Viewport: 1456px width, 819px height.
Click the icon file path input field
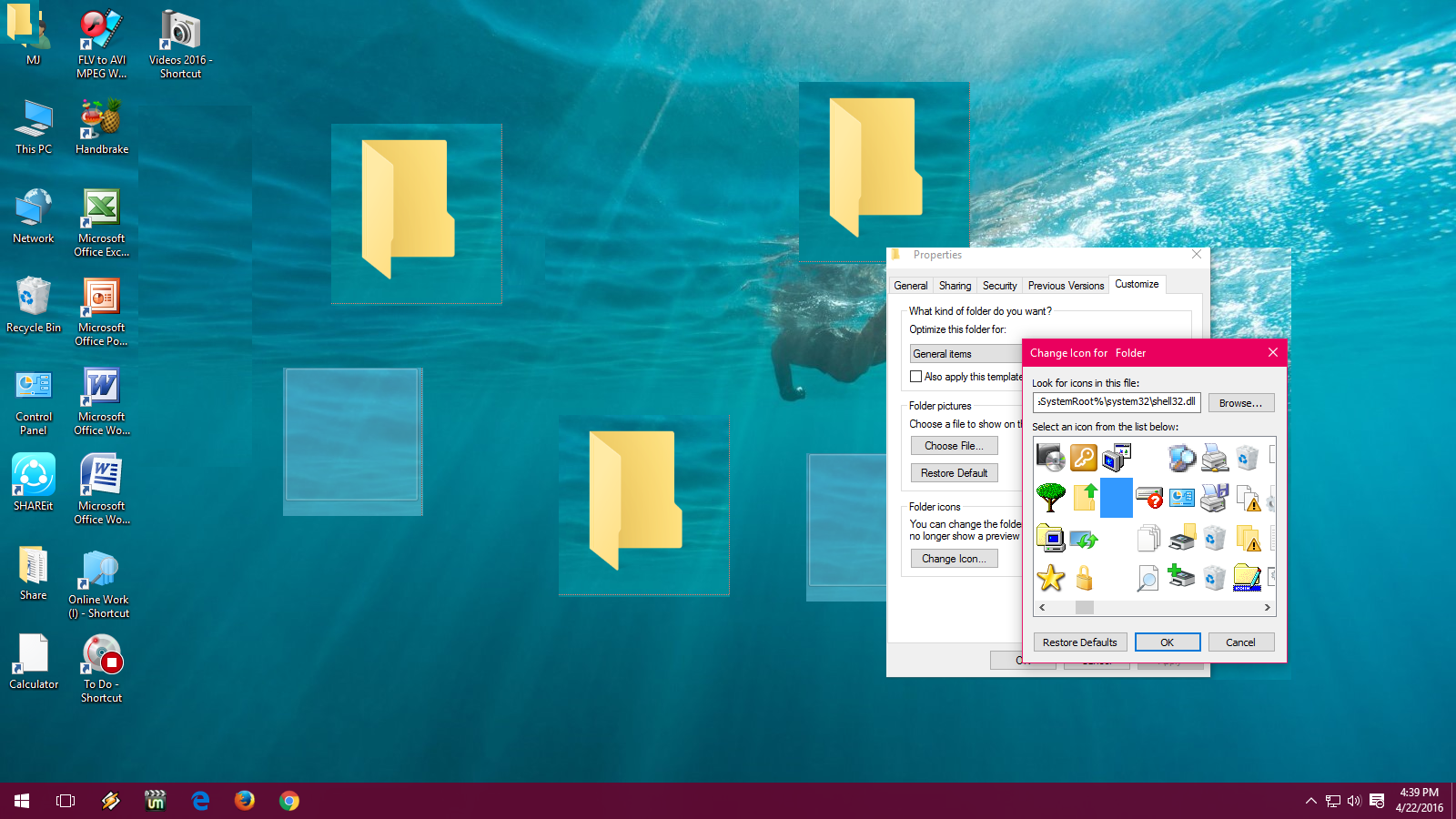tap(1117, 402)
